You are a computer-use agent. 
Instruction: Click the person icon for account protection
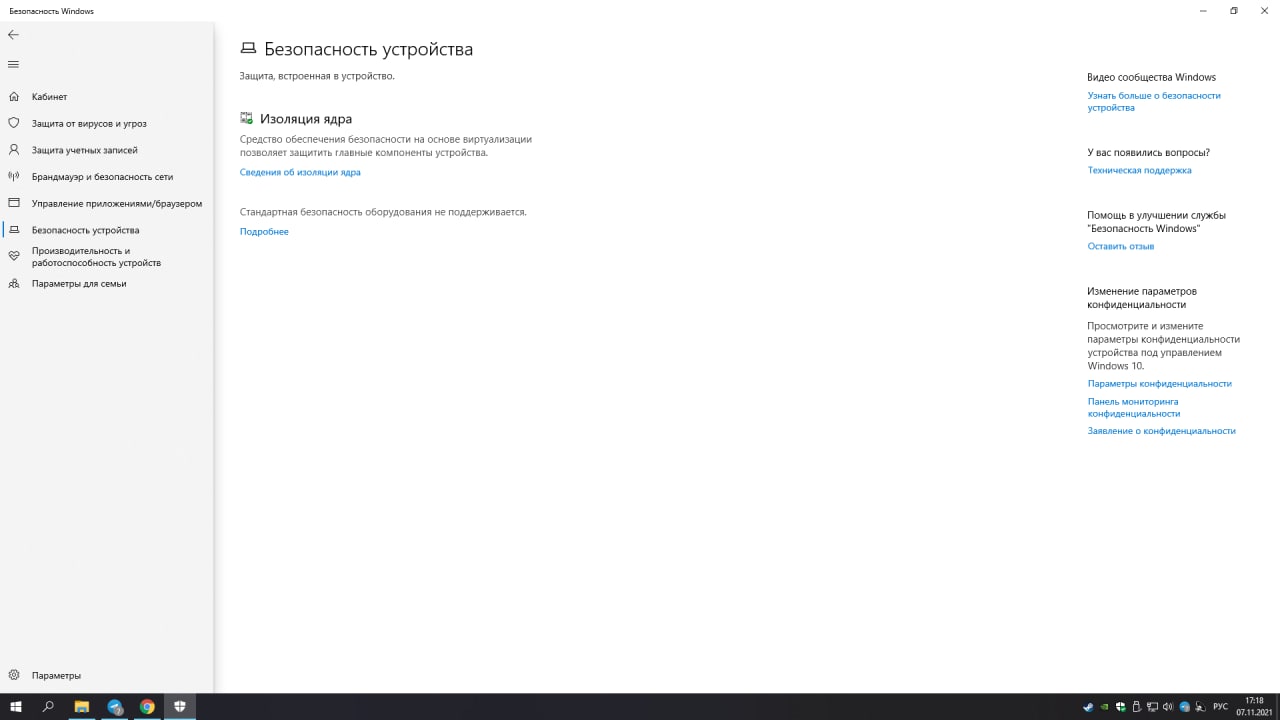coord(14,150)
